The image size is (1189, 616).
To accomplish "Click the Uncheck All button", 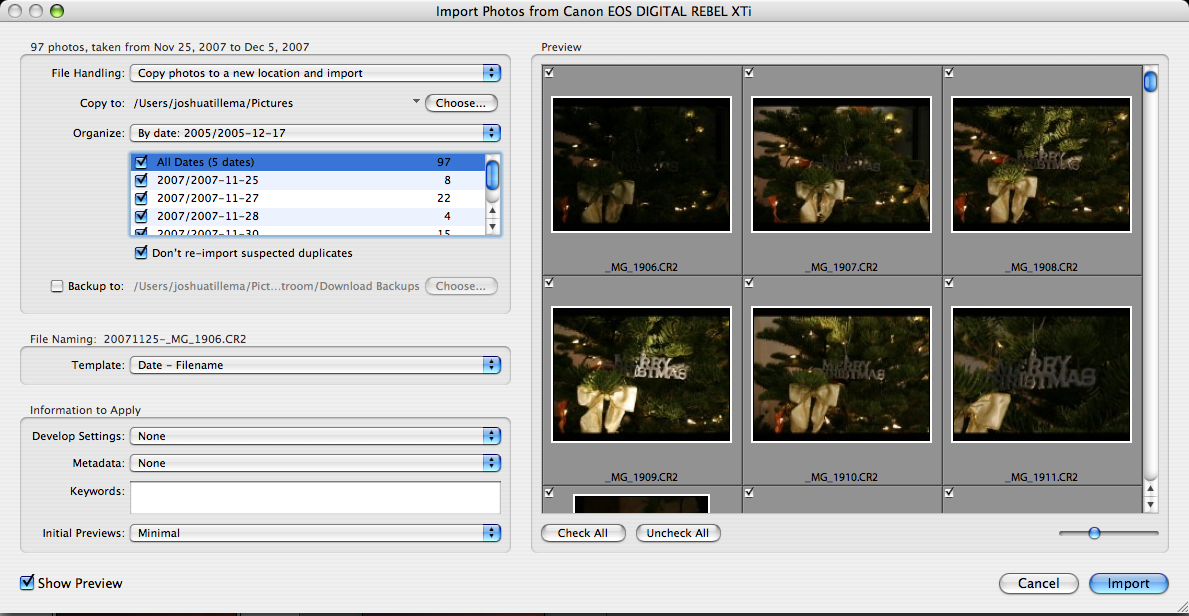I will pos(678,533).
